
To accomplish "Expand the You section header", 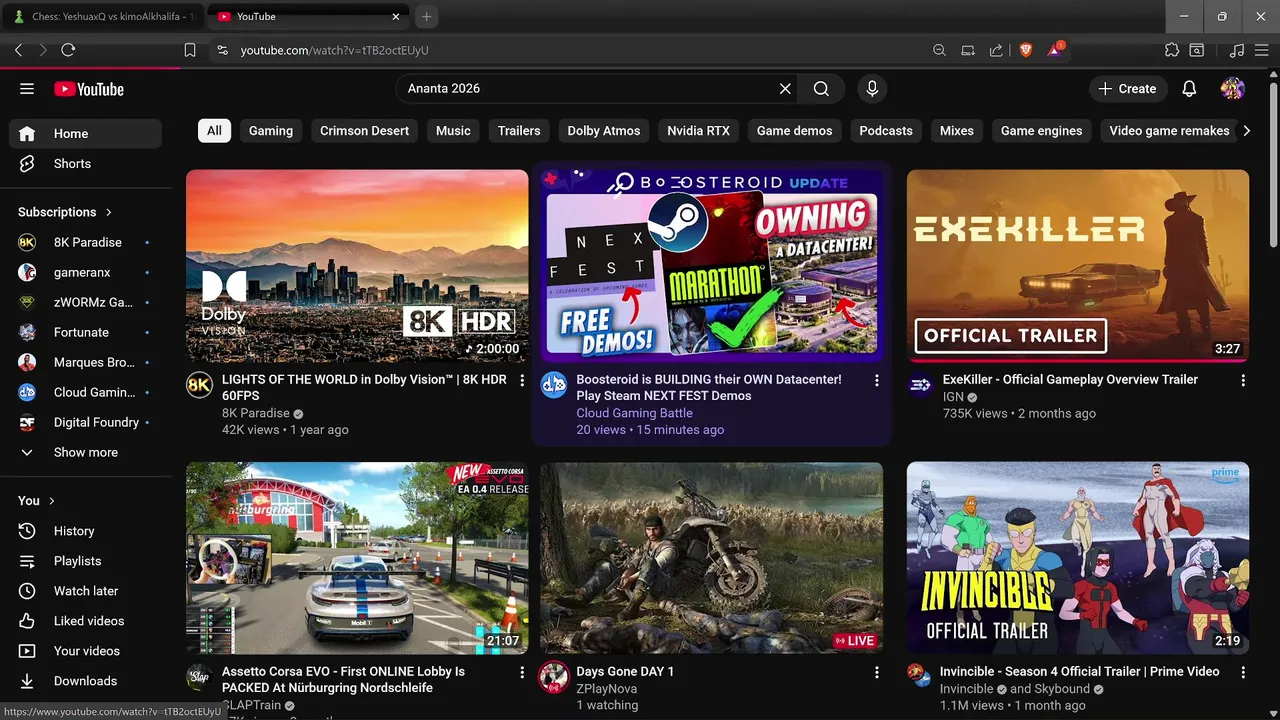I will (36, 501).
